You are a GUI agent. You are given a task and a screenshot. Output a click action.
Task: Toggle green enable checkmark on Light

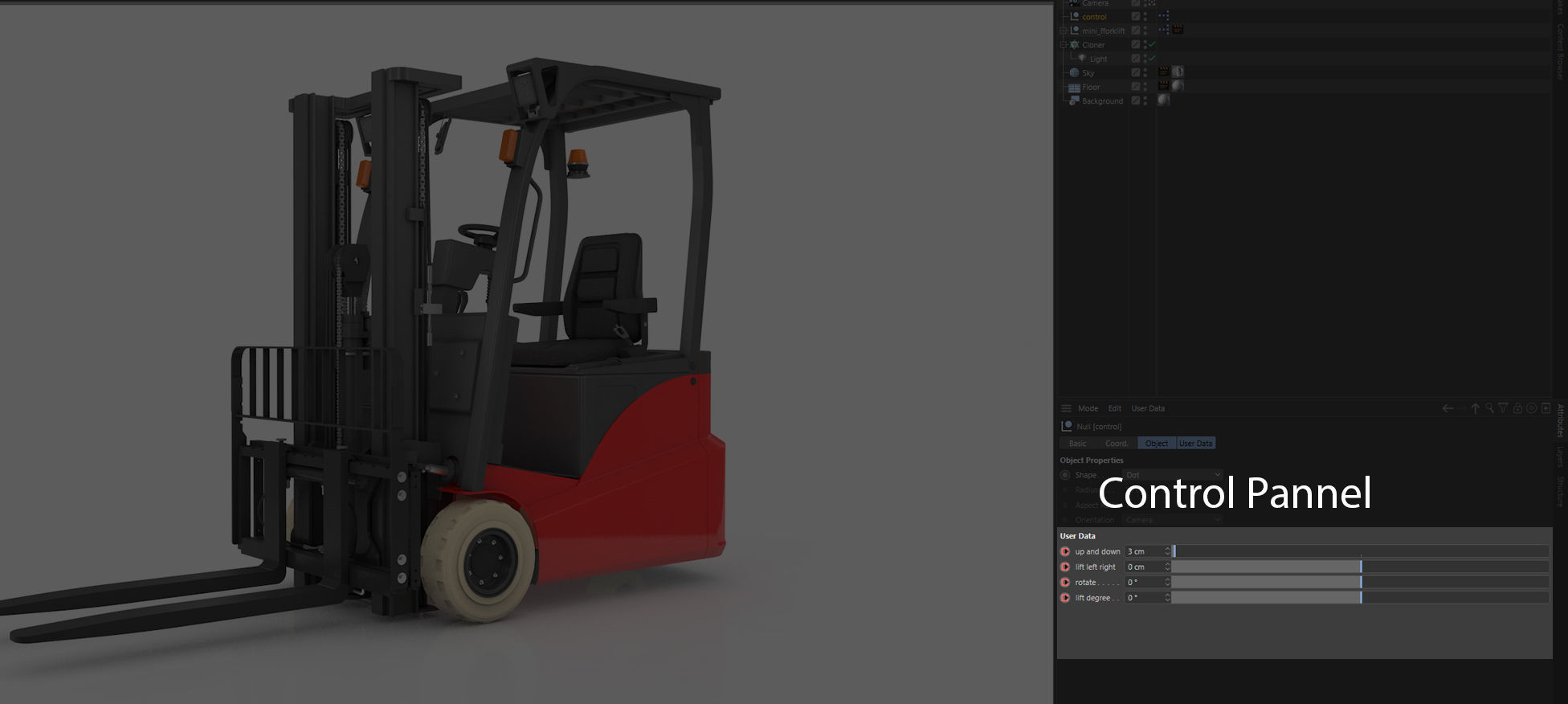tap(1152, 58)
